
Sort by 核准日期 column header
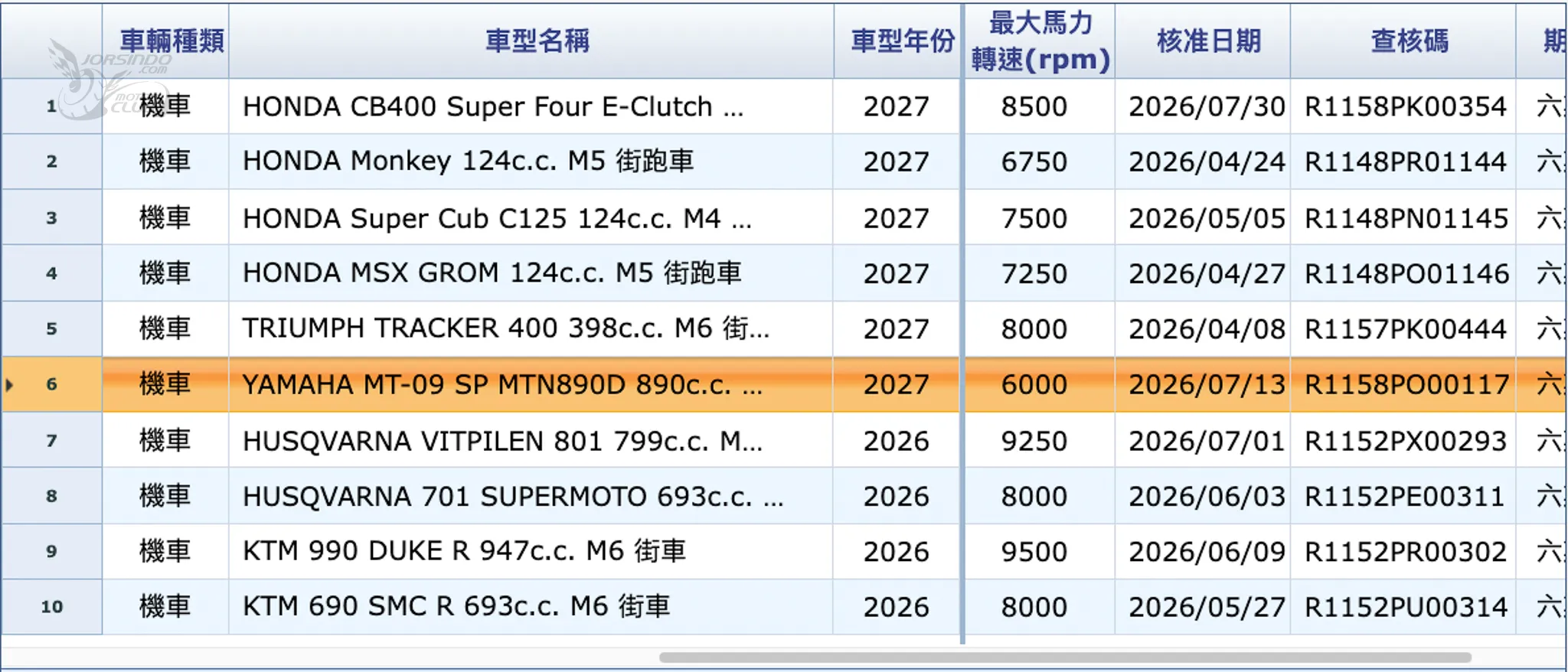click(x=1203, y=41)
